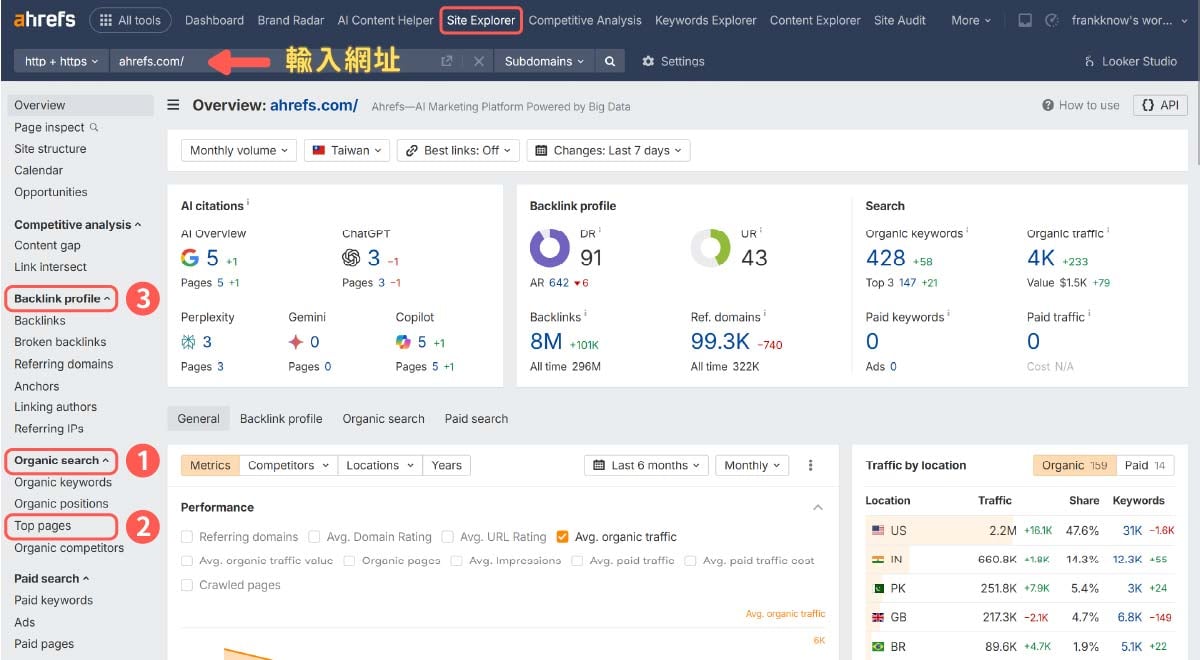Open the Monthly interval dropdown
1200x660 pixels.
[x=753, y=465]
